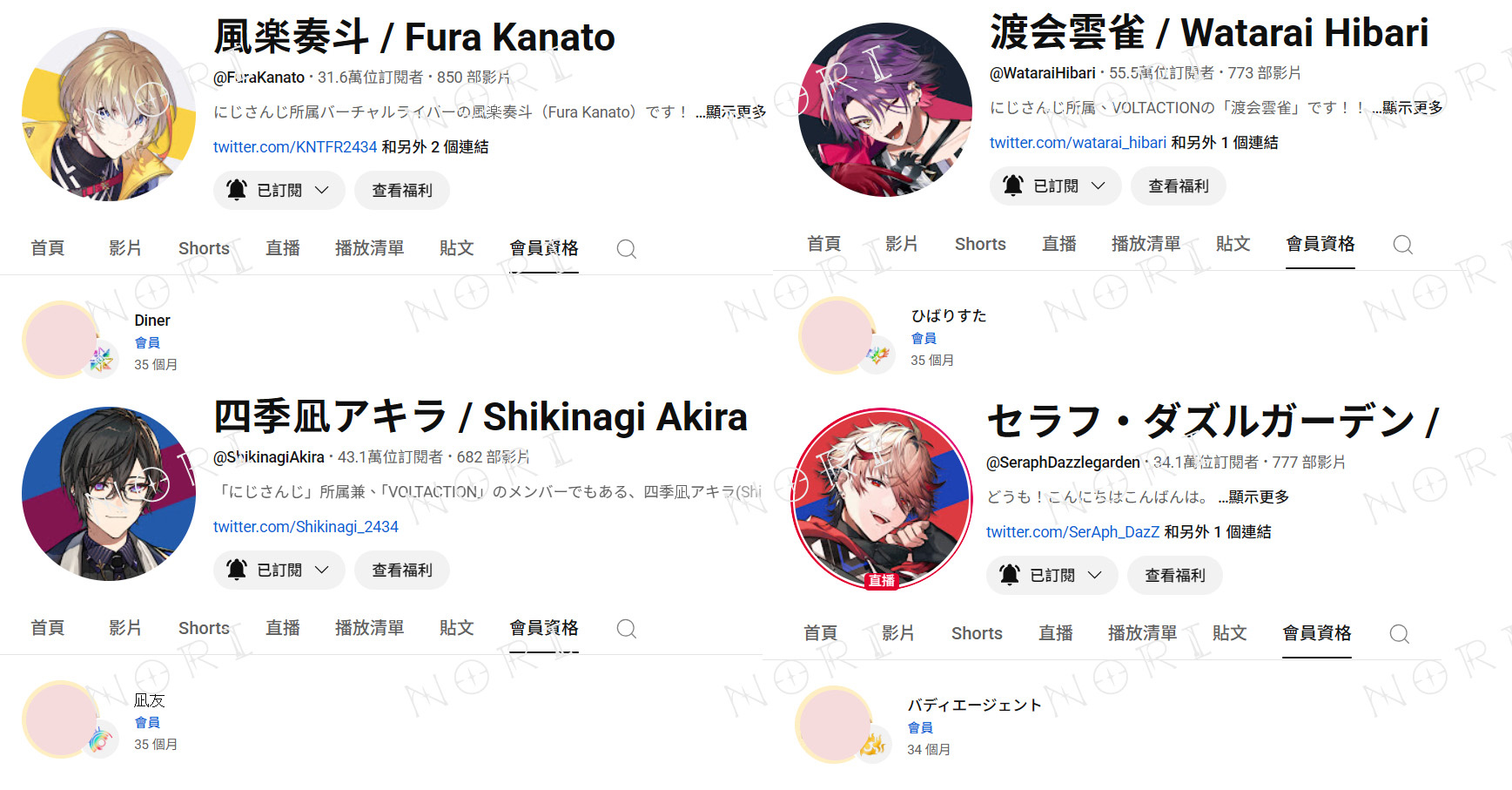Click the search icon on Shikinagi Akira's channel
Screen dimensions: 1512x790
point(626,629)
